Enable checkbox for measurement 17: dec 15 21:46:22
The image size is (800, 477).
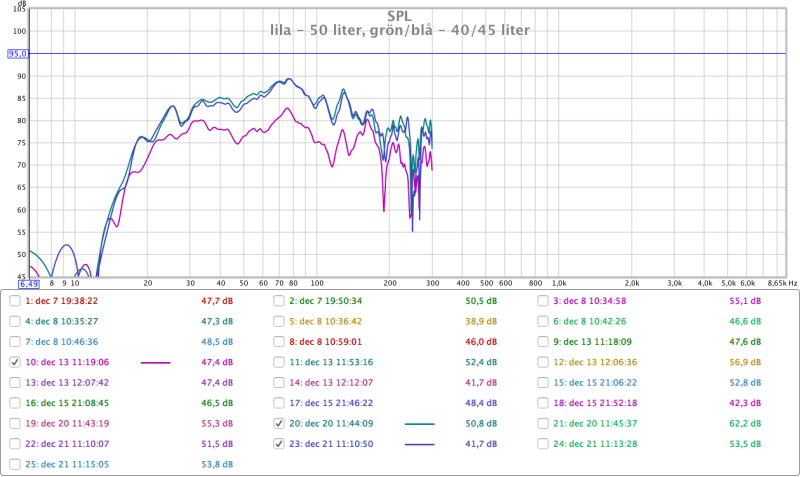tap(279, 403)
